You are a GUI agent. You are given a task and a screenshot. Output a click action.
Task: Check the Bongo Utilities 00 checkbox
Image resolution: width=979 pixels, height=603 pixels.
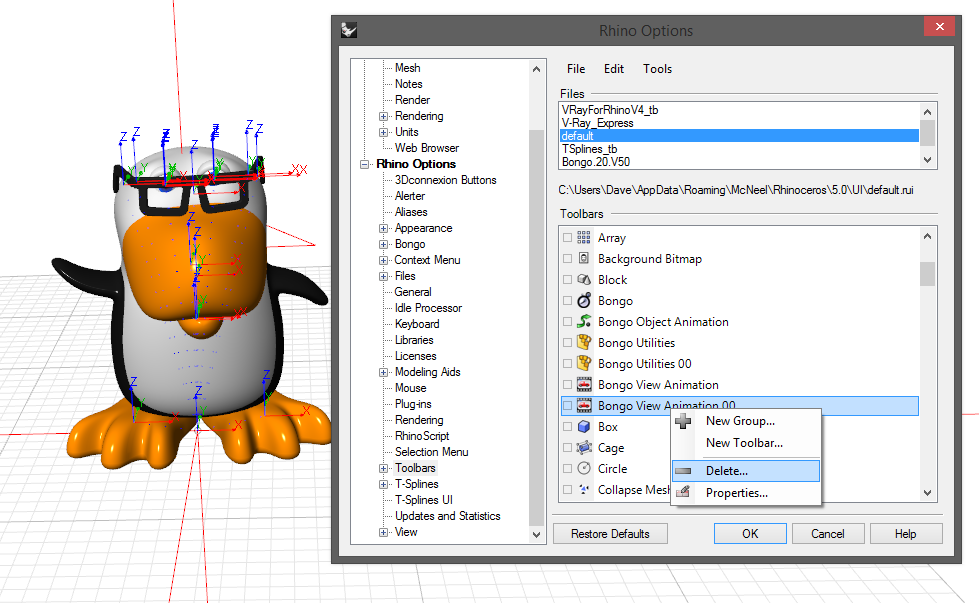[x=567, y=363]
